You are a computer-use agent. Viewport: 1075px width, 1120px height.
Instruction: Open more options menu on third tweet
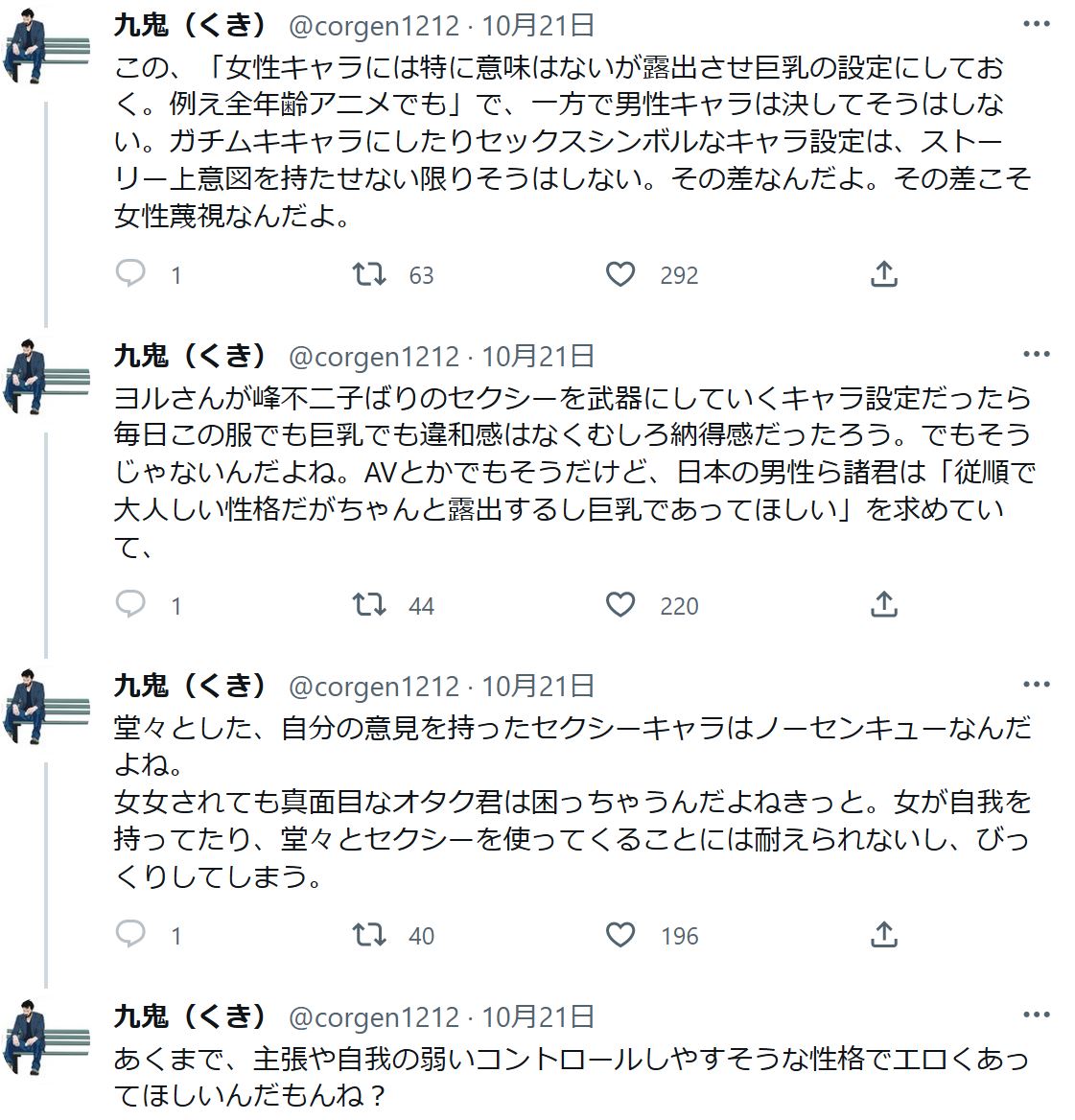point(1037,685)
